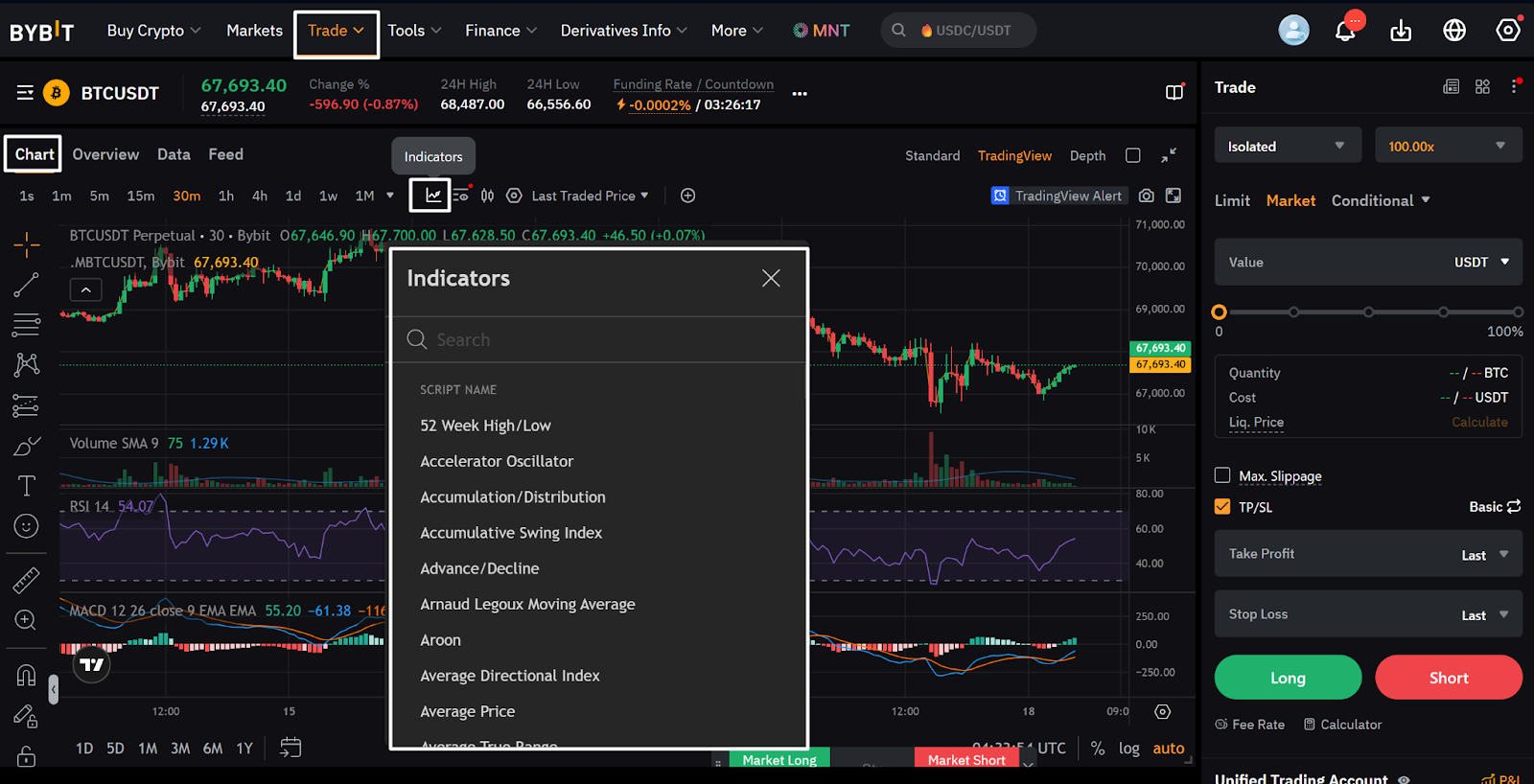Open the Finance menu
1534x784 pixels.
500,31
